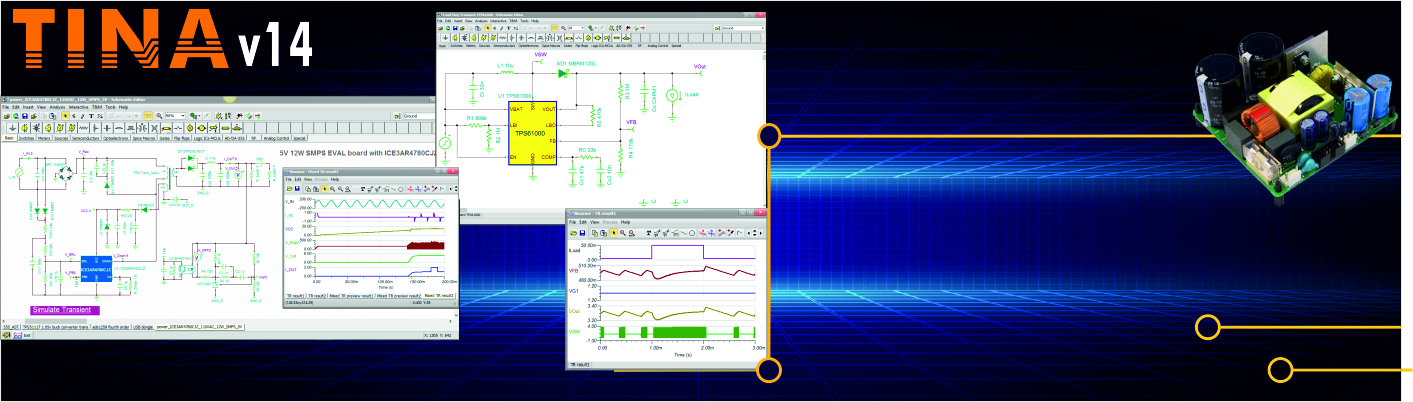1413x402 pixels.
Task: Select the TR result1 tab in the TR result1 diagram window
Action: (582, 366)
